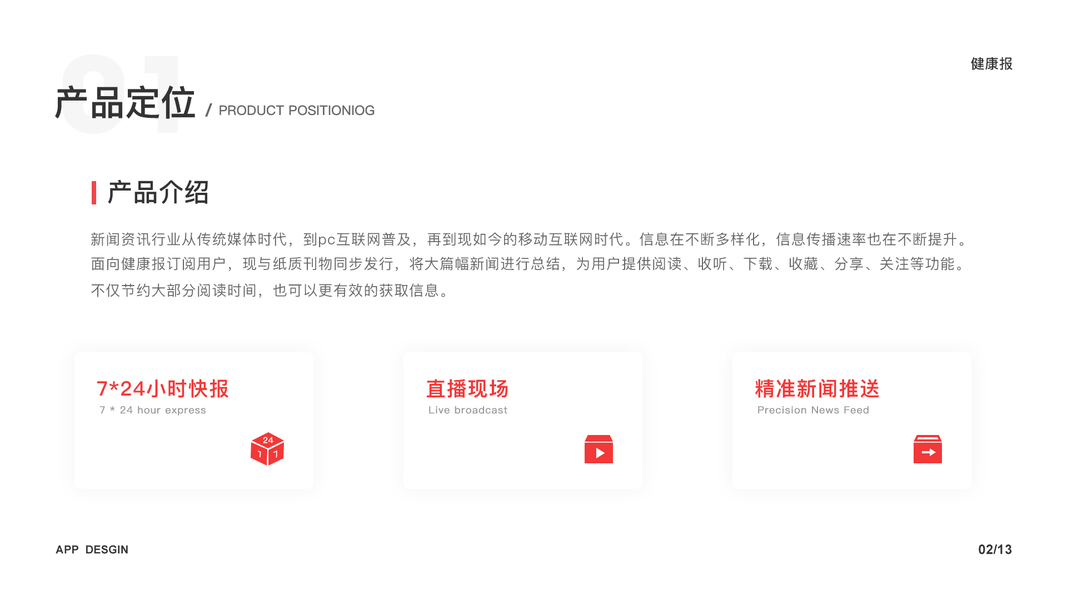1067x600 pixels.
Task: Click the paragraph line starting 不仅节约大部分
Action: (x=270, y=290)
